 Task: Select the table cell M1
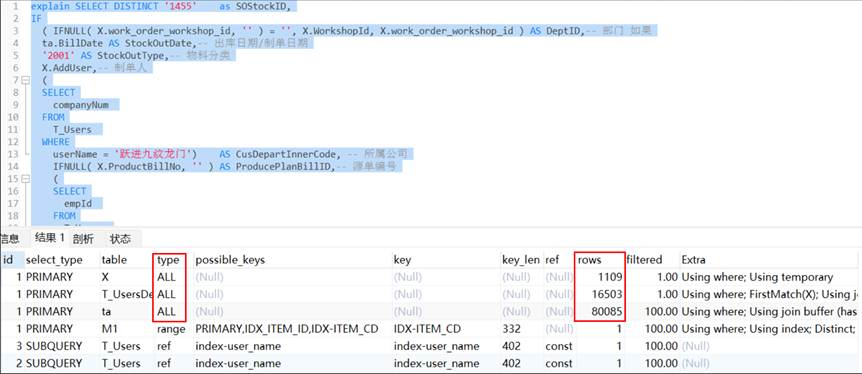pyautogui.click(x=109, y=328)
